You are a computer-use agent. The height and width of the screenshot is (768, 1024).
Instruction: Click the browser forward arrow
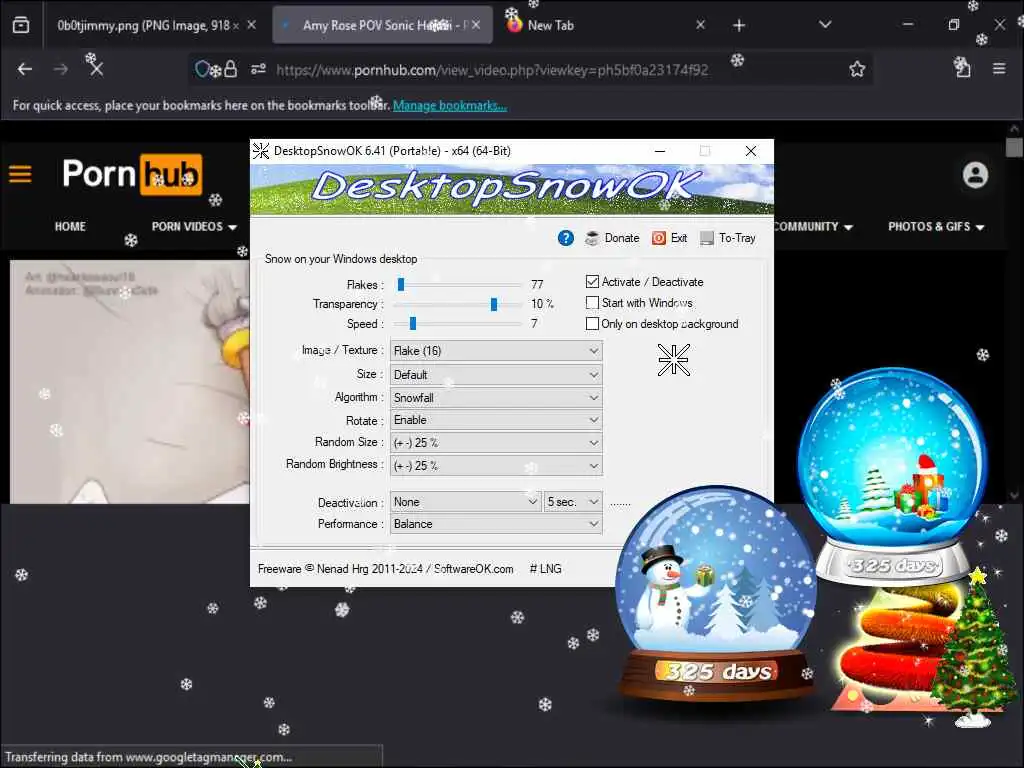coord(61,69)
